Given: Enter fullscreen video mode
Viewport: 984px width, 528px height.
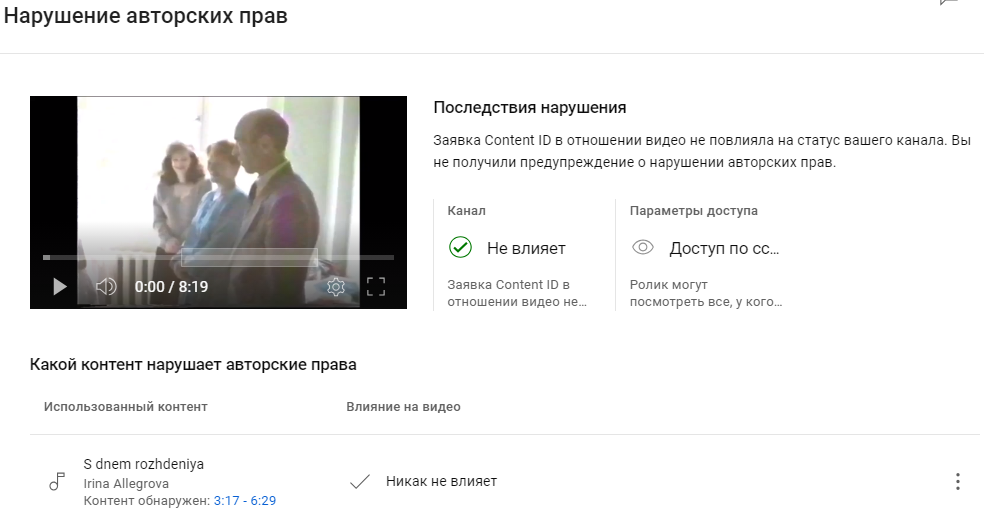Looking at the screenshot, I should 375,287.
